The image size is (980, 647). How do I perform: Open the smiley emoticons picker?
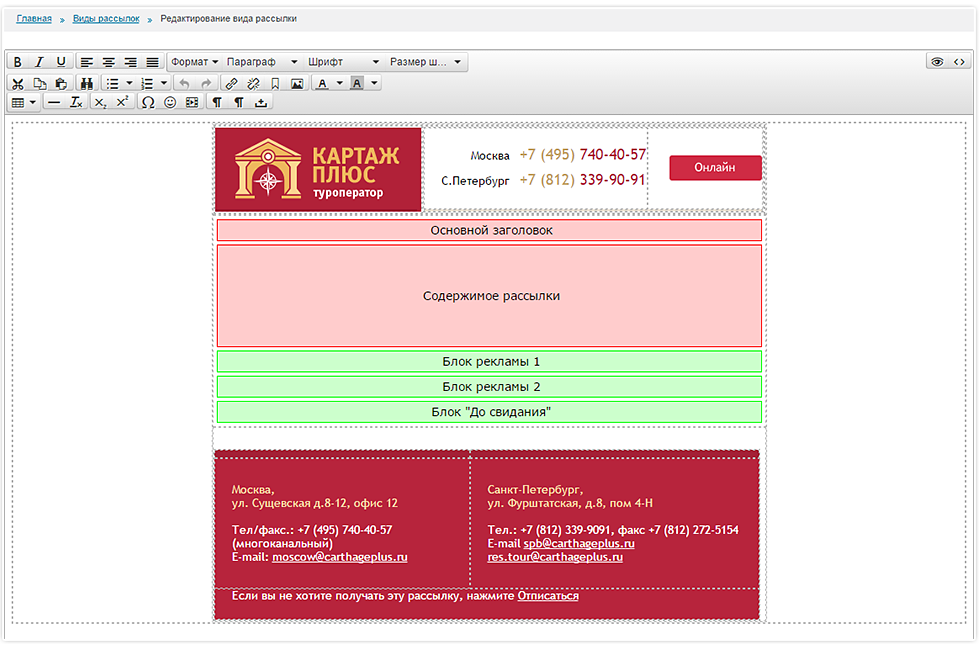click(x=170, y=103)
